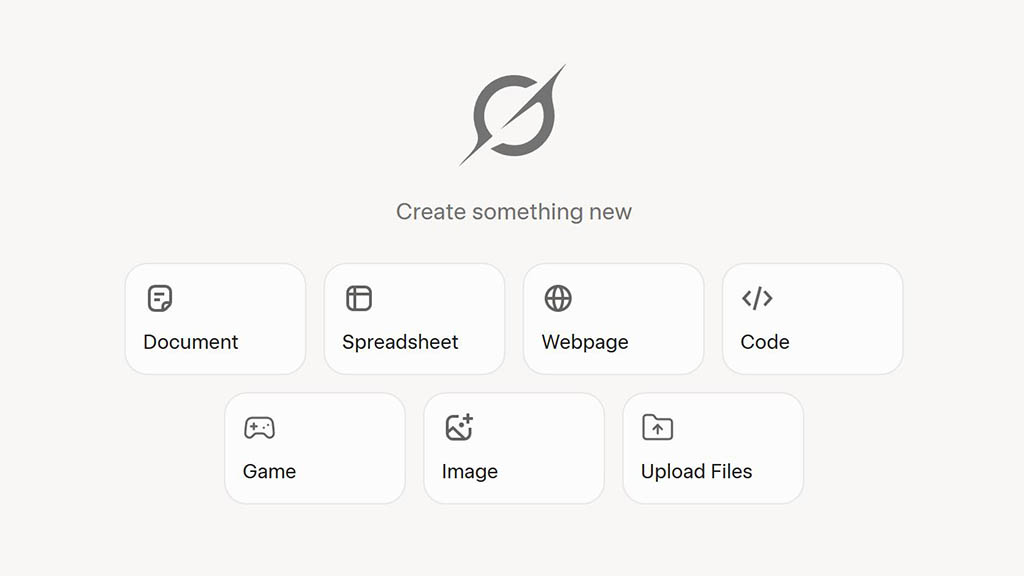Viewport: 1024px width, 576px height.
Task: Open the "Upload Files" label text
Action: tap(696, 472)
